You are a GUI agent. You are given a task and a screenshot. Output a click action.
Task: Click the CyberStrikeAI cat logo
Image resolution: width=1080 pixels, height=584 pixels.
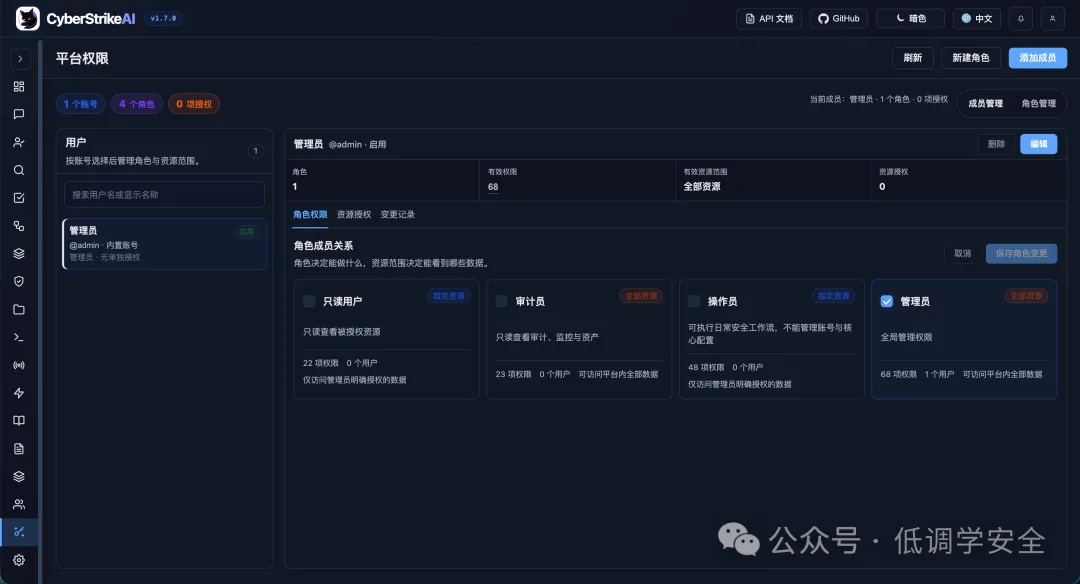(x=28, y=19)
